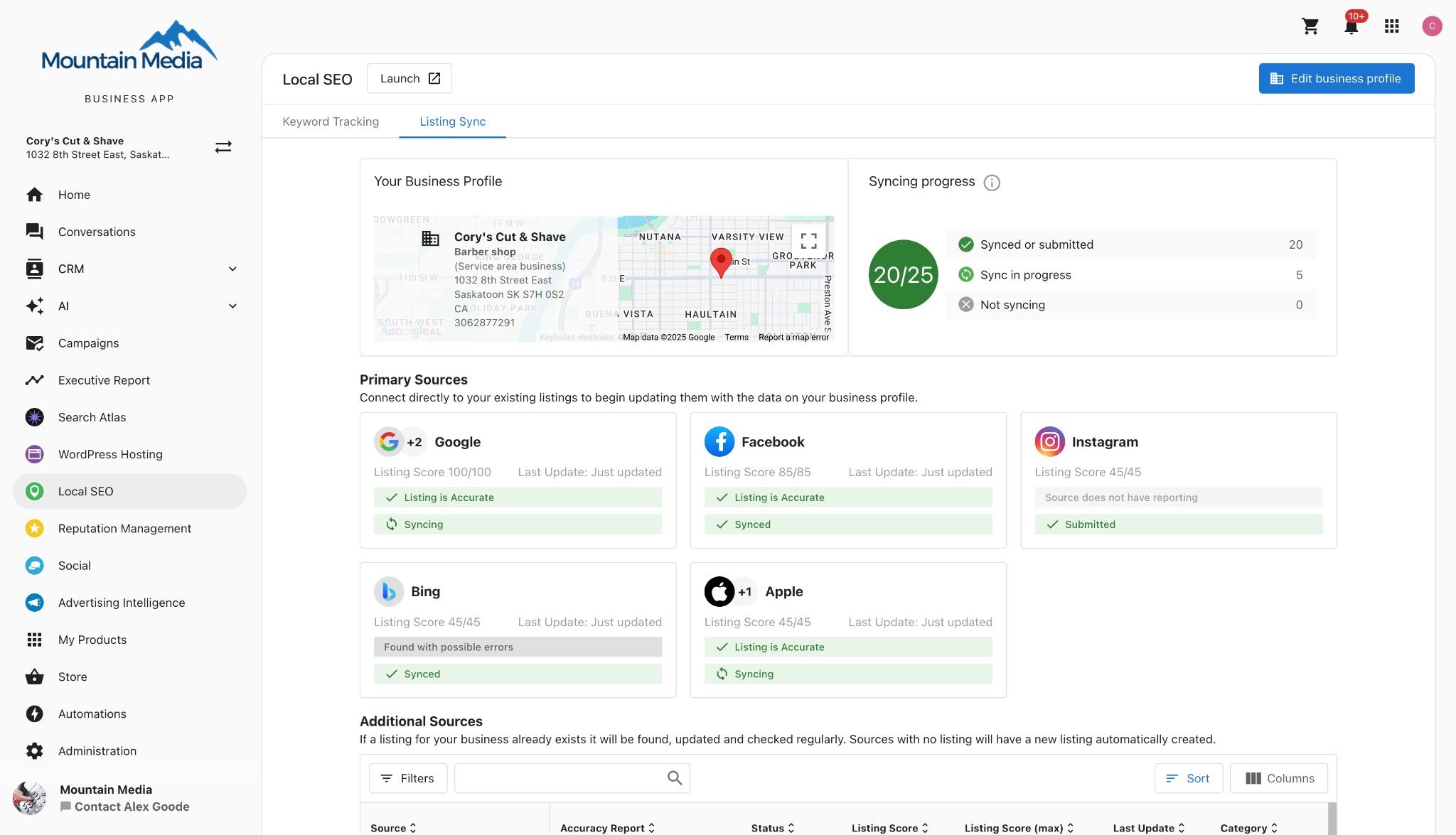Select Reputation Management in the sidebar
Viewport: 1456px width, 835px height.
coord(124,528)
